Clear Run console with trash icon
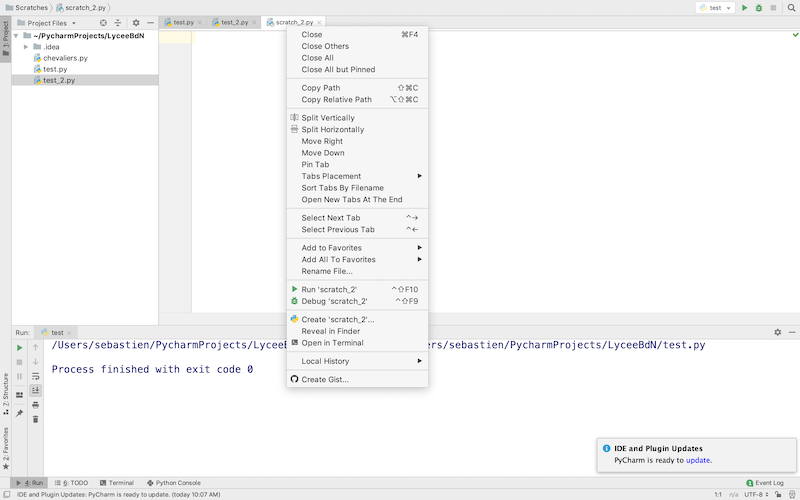800x500 pixels. (x=35, y=419)
